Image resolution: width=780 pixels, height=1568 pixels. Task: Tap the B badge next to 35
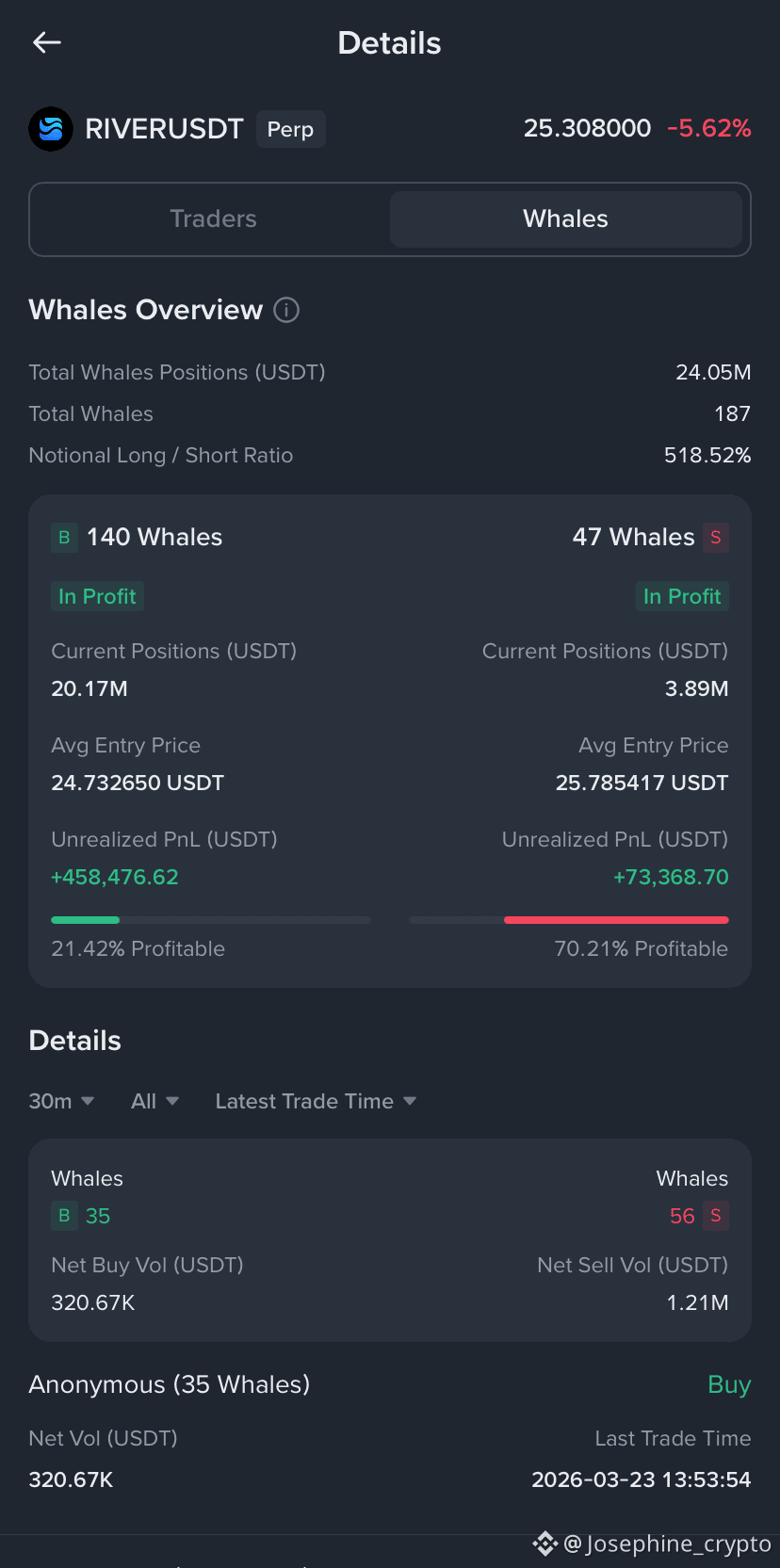pyautogui.click(x=64, y=1216)
